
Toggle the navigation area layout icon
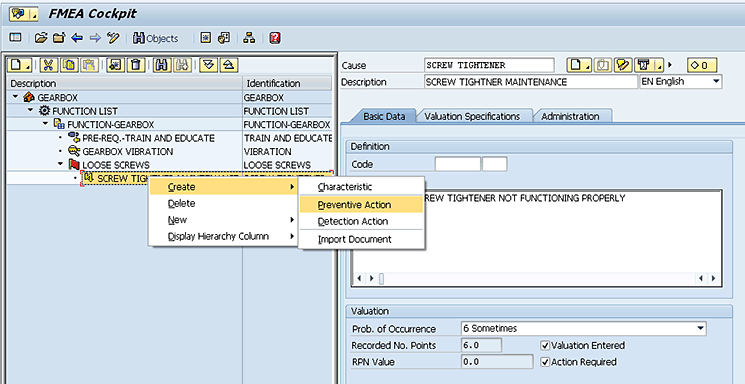tap(15, 38)
